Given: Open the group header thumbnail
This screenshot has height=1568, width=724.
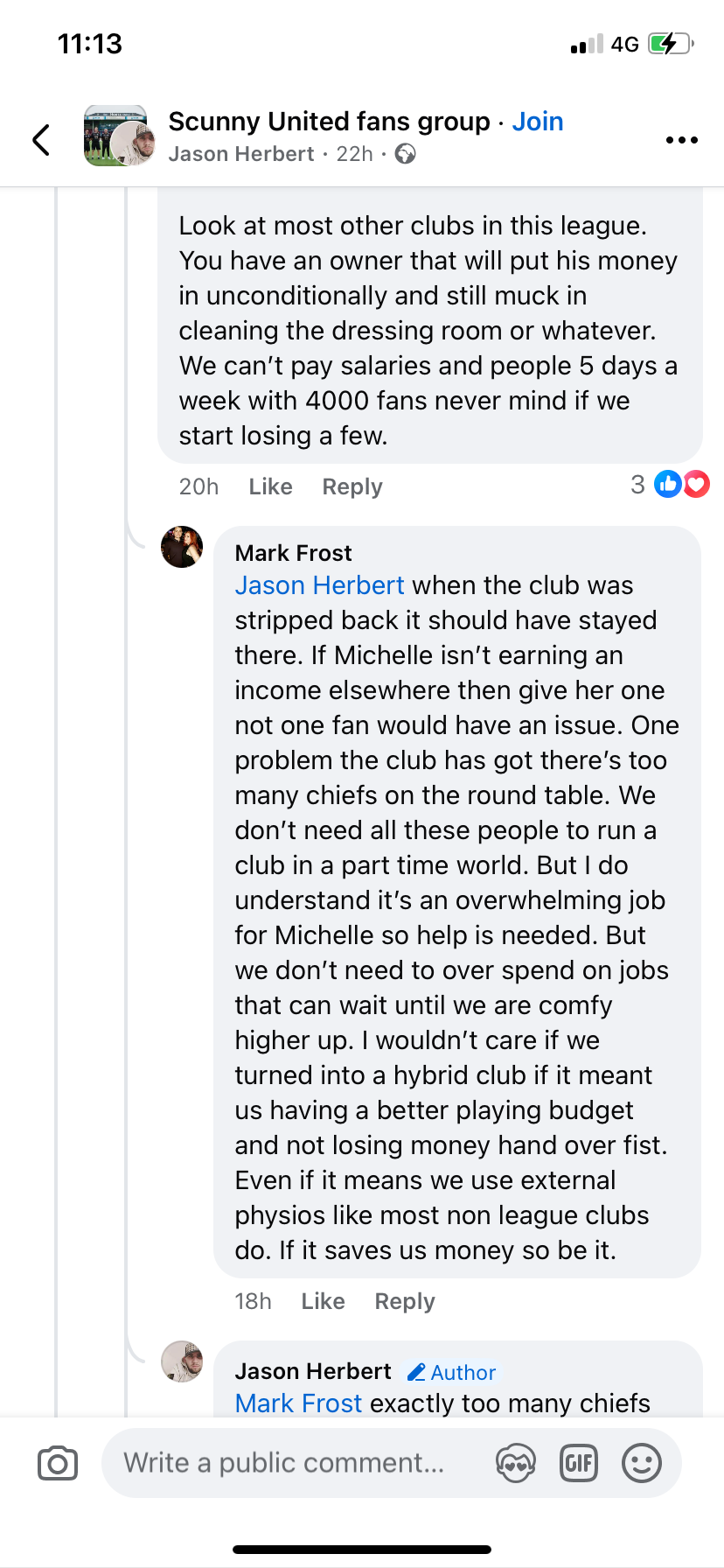Looking at the screenshot, I should click(x=115, y=136).
